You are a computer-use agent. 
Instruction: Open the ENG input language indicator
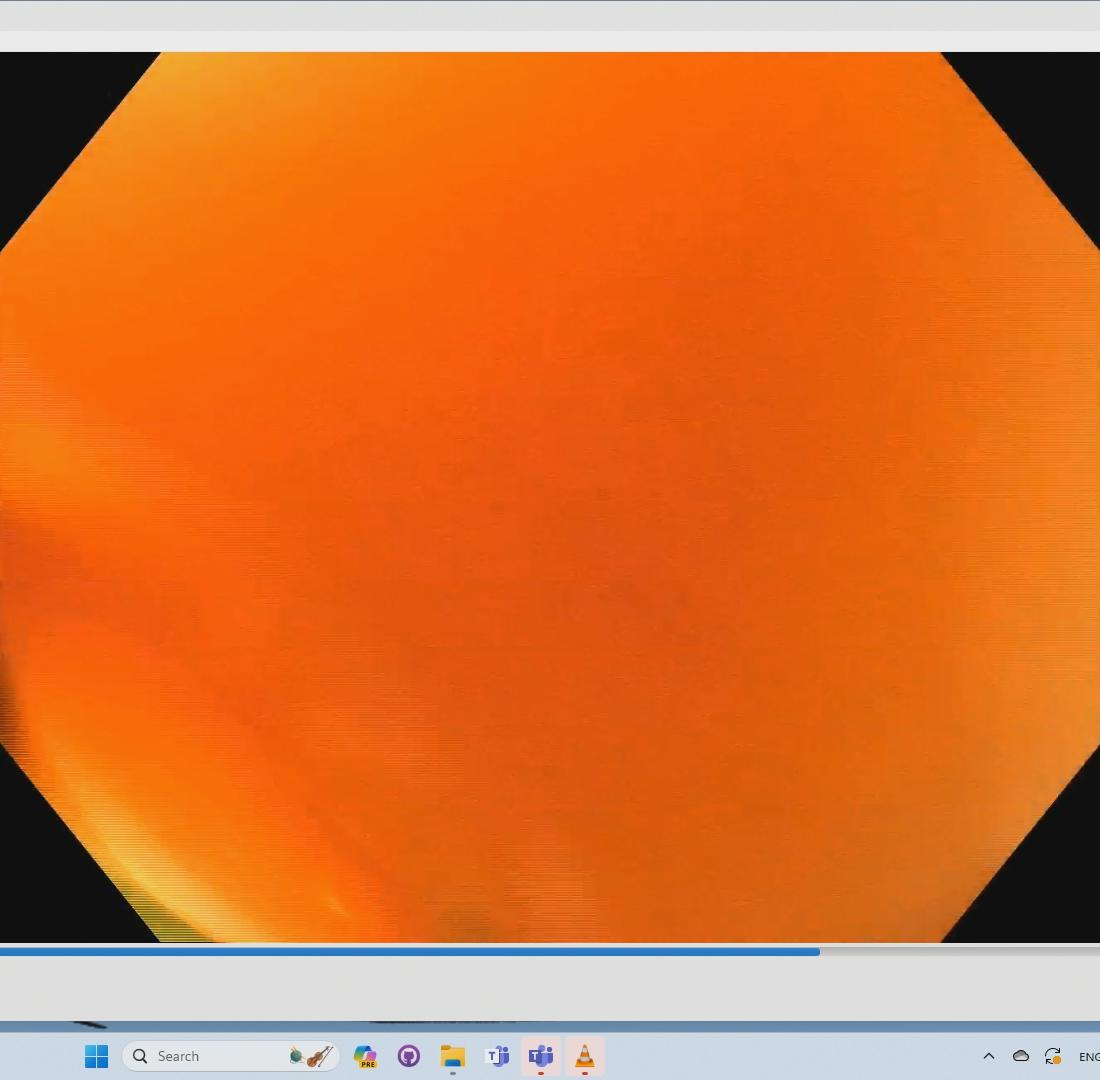coord(1089,1056)
